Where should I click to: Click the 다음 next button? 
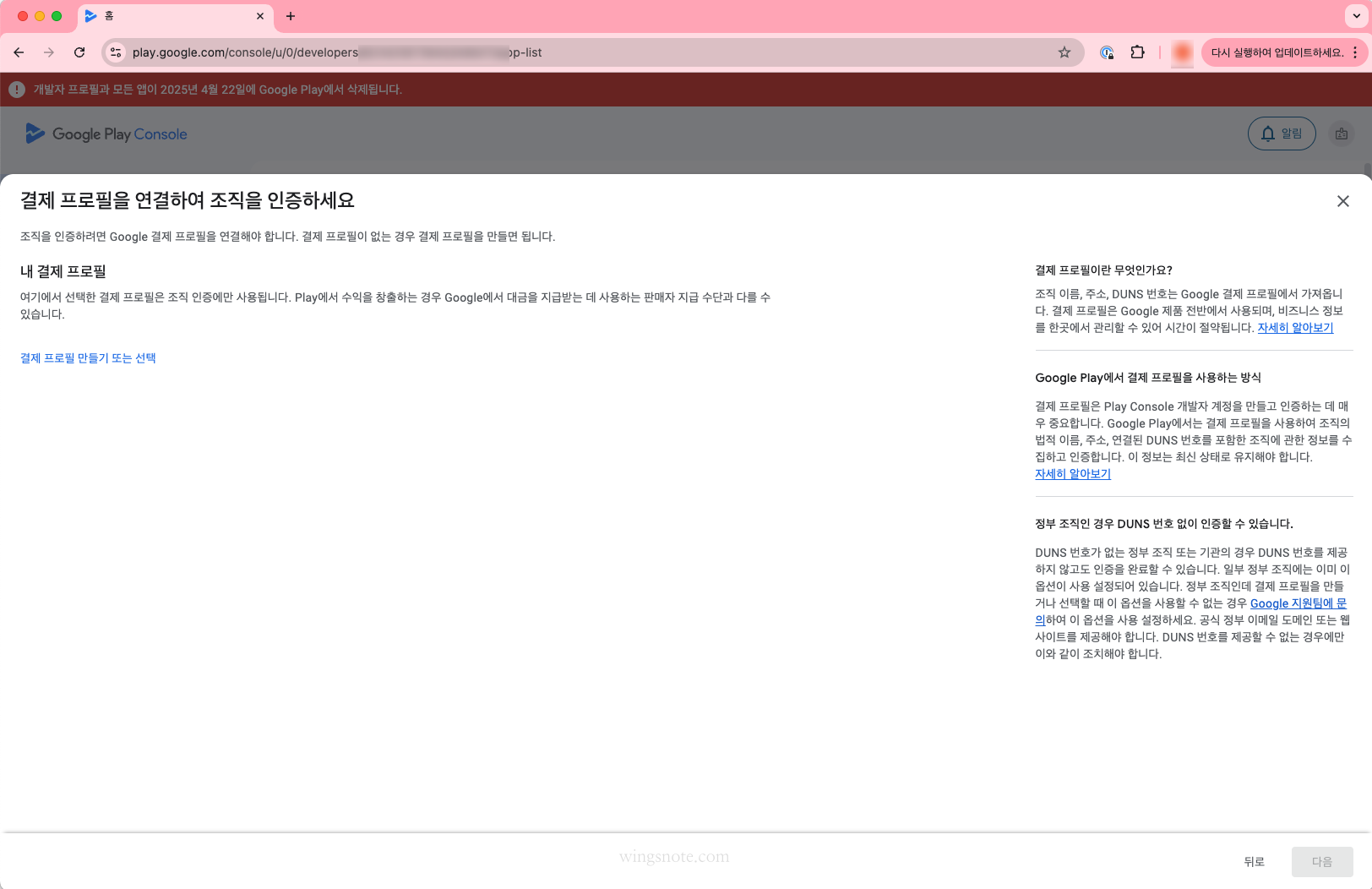1322,862
